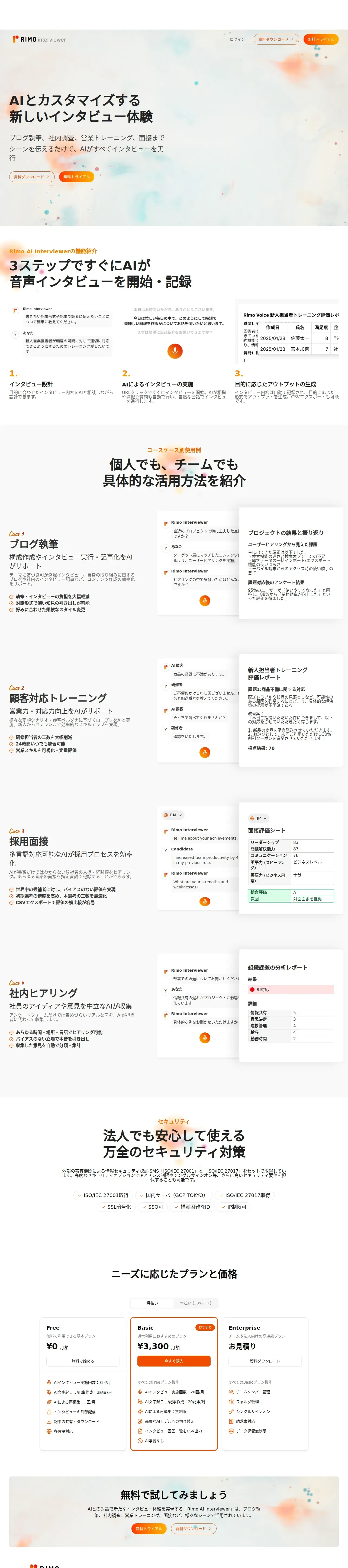
Task: Click database icon beside データ保管無制限
Action: pyautogui.click(x=231, y=1431)
